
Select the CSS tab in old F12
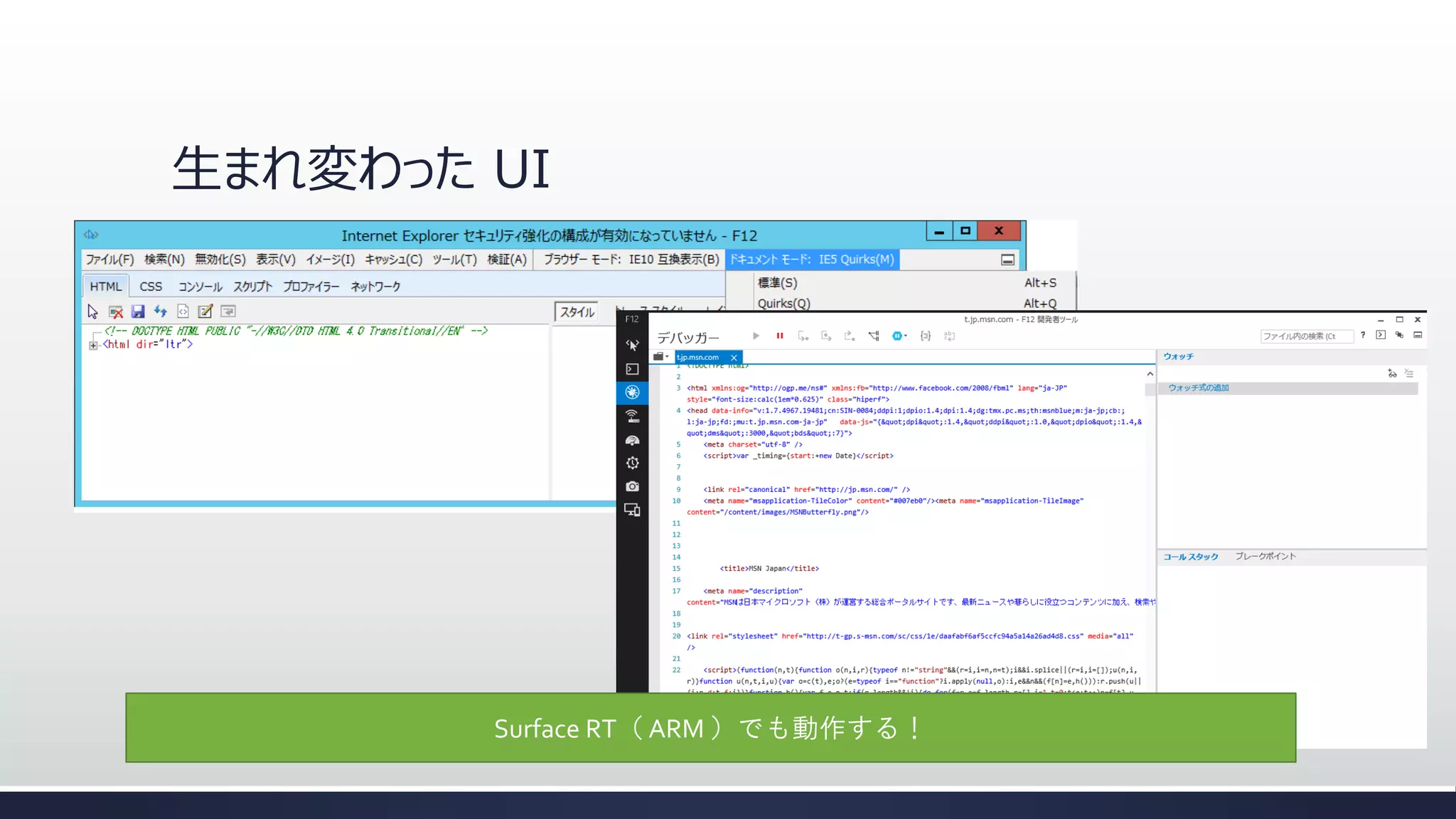pyautogui.click(x=151, y=287)
